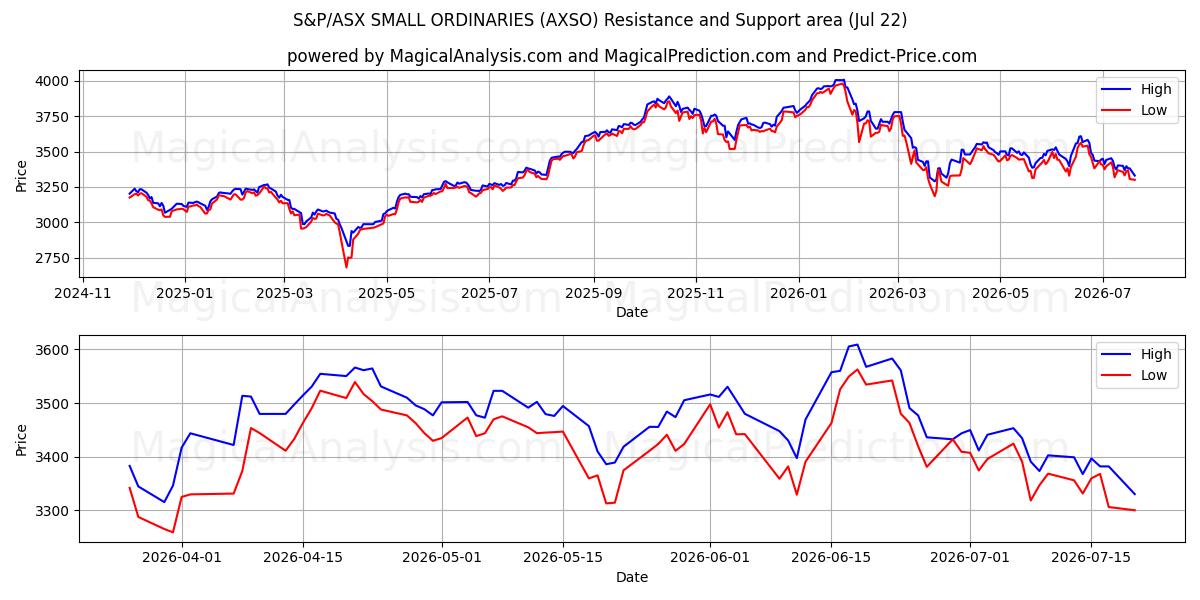Image resolution: width=1200 pixels, height=600 pixels.
Task: Click the 2026-06-01 date tick label
Action: tap(710, 558)
